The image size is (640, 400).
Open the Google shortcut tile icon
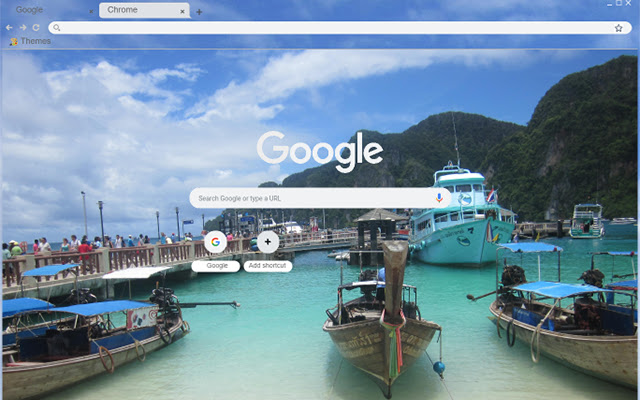(216, 242)
